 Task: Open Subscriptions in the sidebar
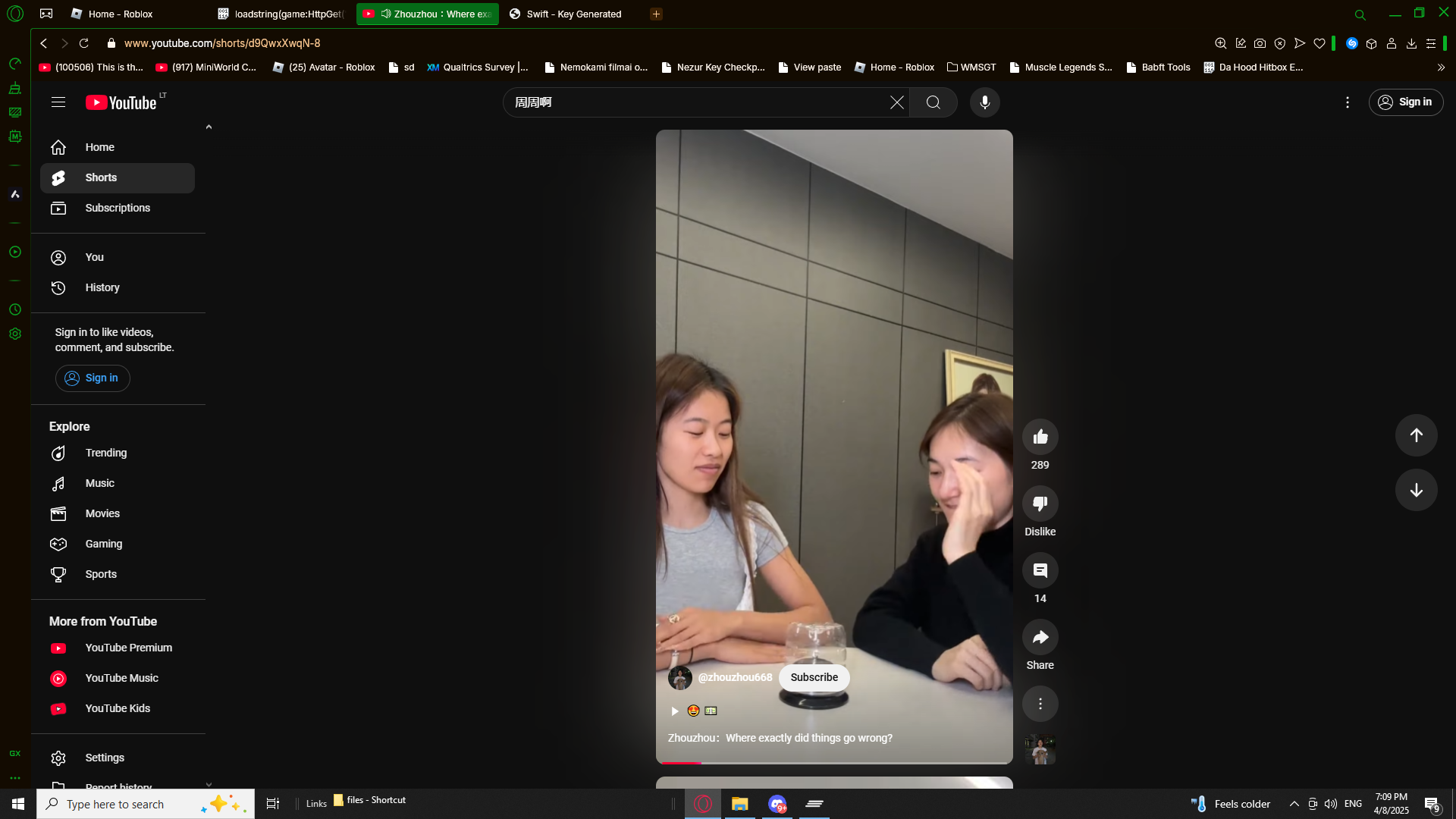[118, 208]
